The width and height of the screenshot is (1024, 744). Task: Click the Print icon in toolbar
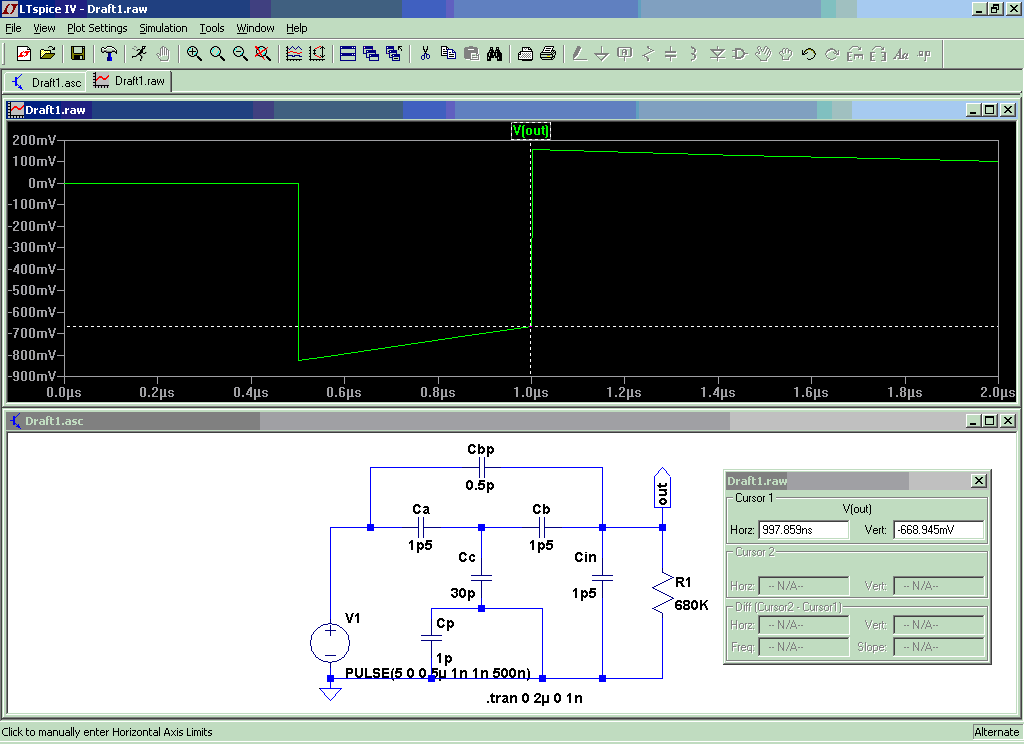click(x=548, y=54)
